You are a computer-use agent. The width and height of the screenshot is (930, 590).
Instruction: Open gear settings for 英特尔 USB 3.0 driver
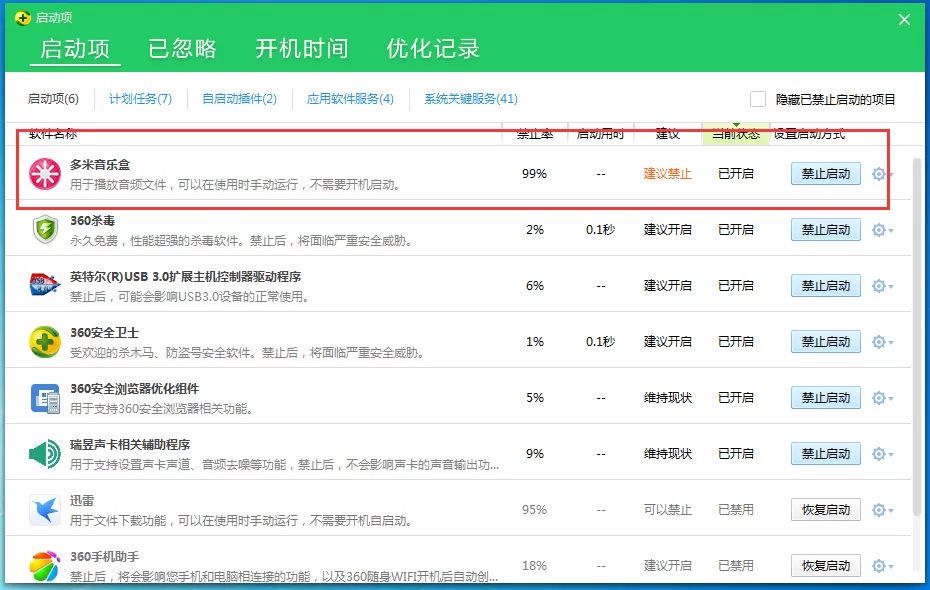(x=882, y=286)
